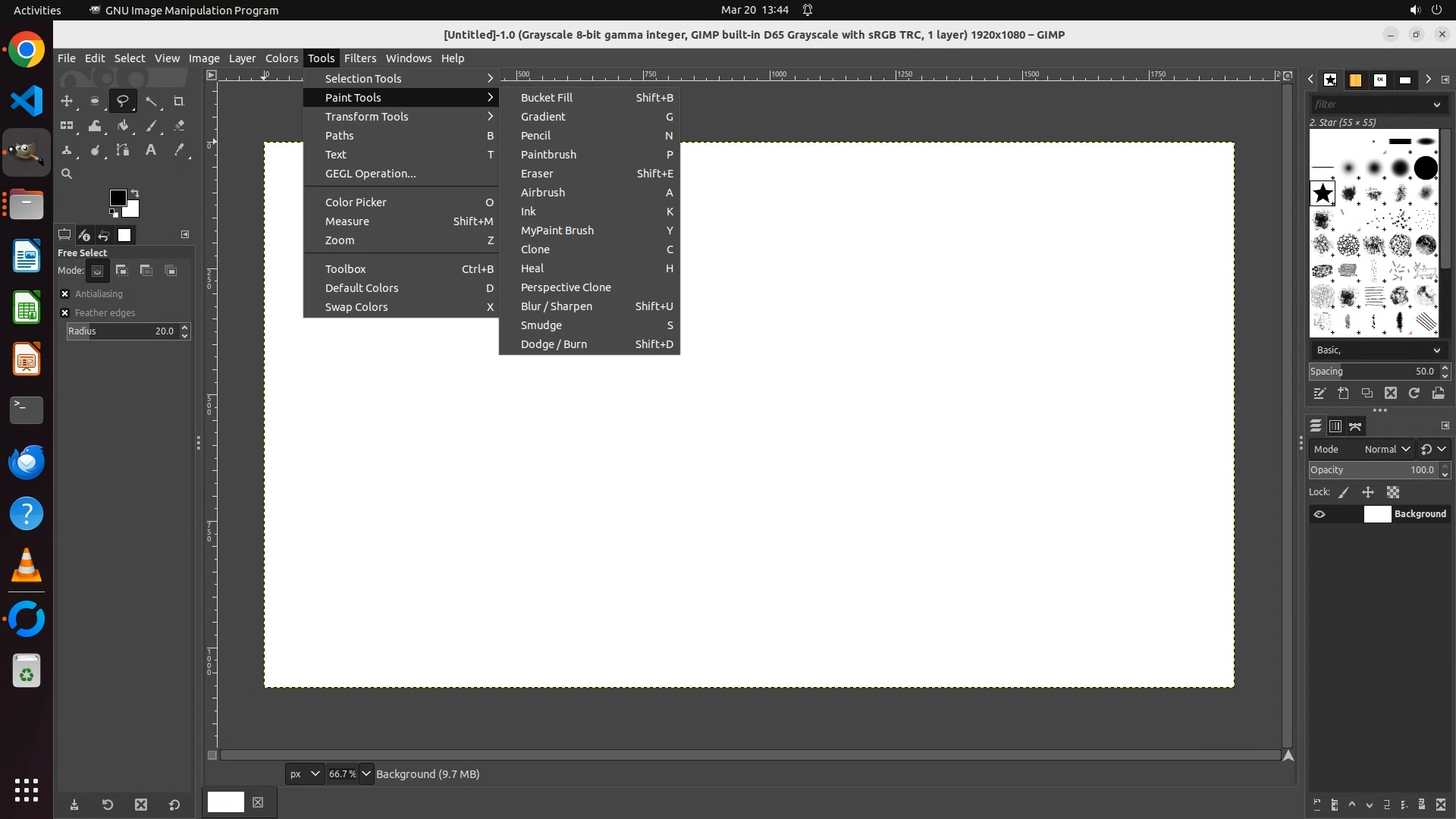This screenshot has height=819, width=1456.
Task: Disable the Antialiasing checkbox
Action: (65, 293)
